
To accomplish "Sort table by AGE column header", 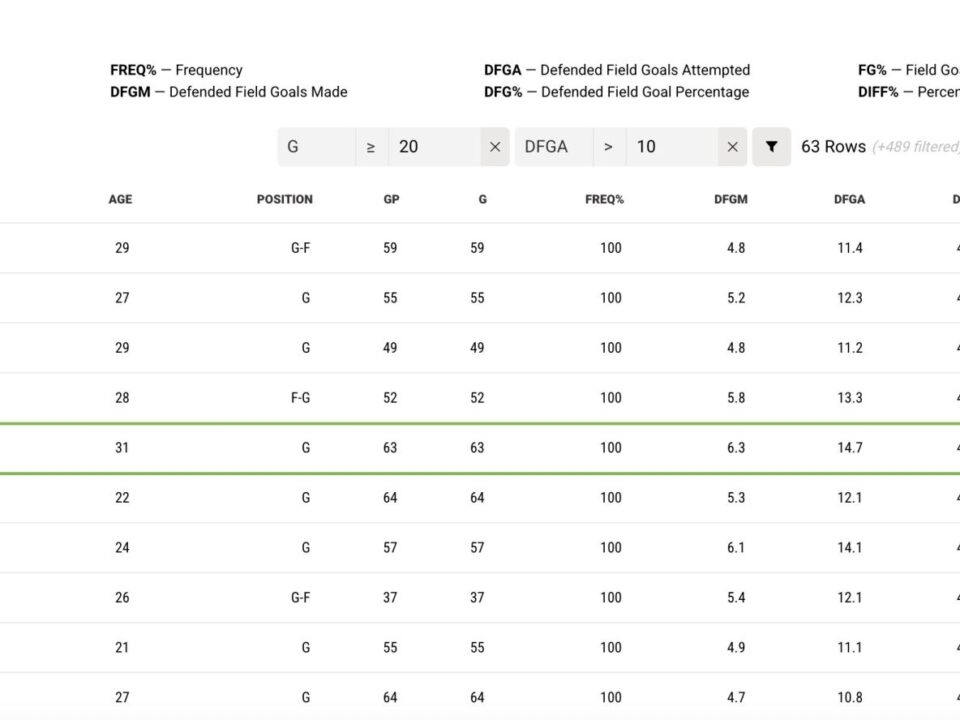I will click(120, 199).
